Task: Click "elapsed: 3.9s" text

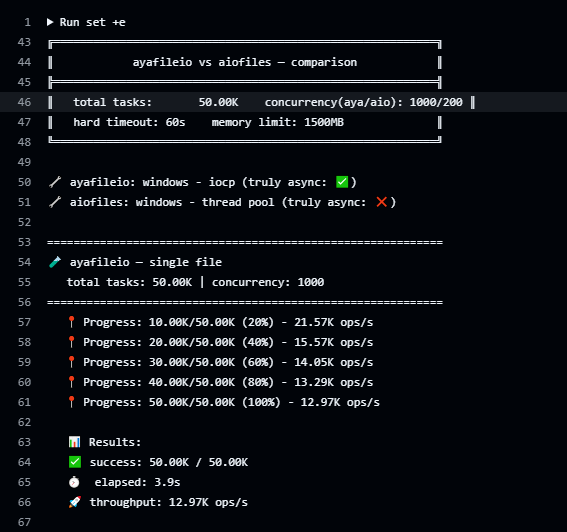Action: (x=137, y=482)
